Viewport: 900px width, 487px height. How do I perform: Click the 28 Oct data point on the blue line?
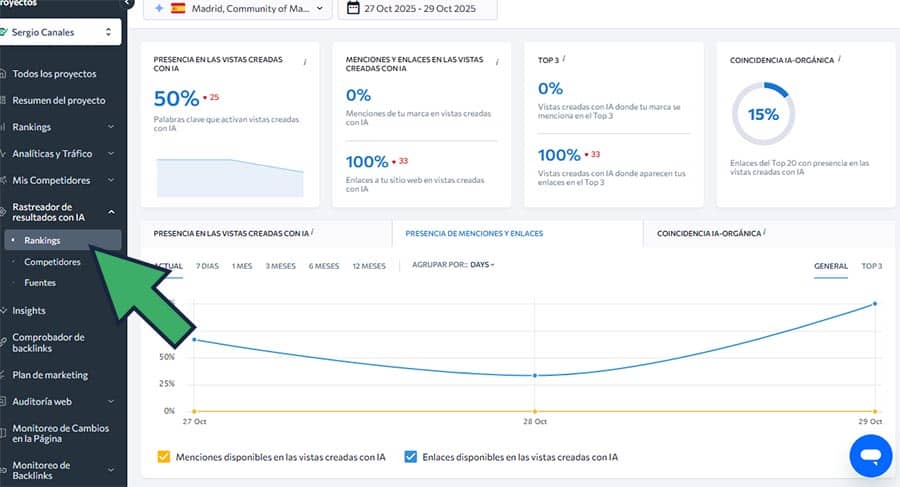pyautogui.click(x=535, y=376)
